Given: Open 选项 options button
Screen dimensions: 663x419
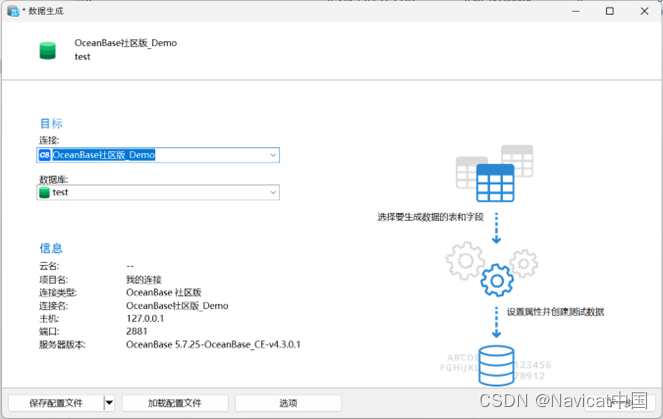Looking at the screenshot, I should (x=288, y=403).
